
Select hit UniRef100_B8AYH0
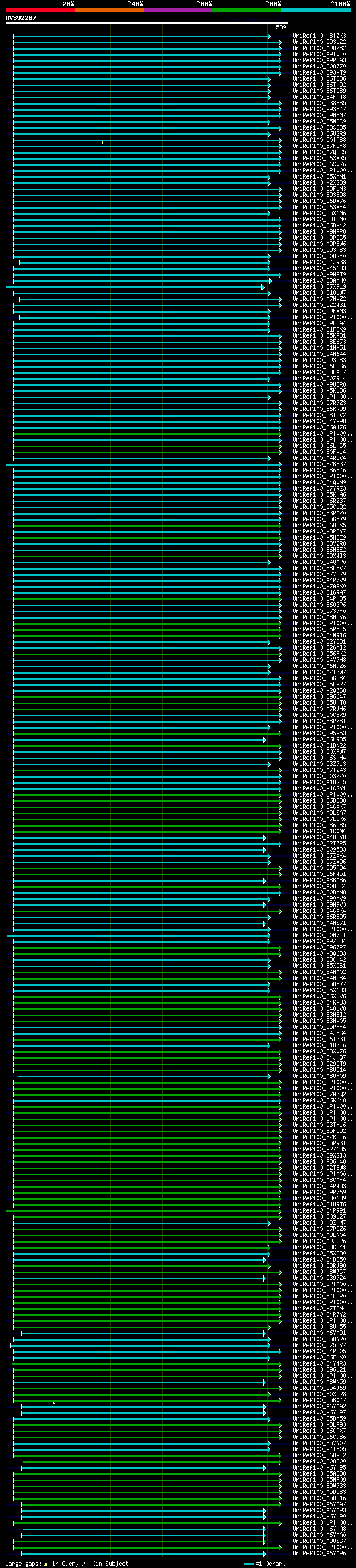319,280
